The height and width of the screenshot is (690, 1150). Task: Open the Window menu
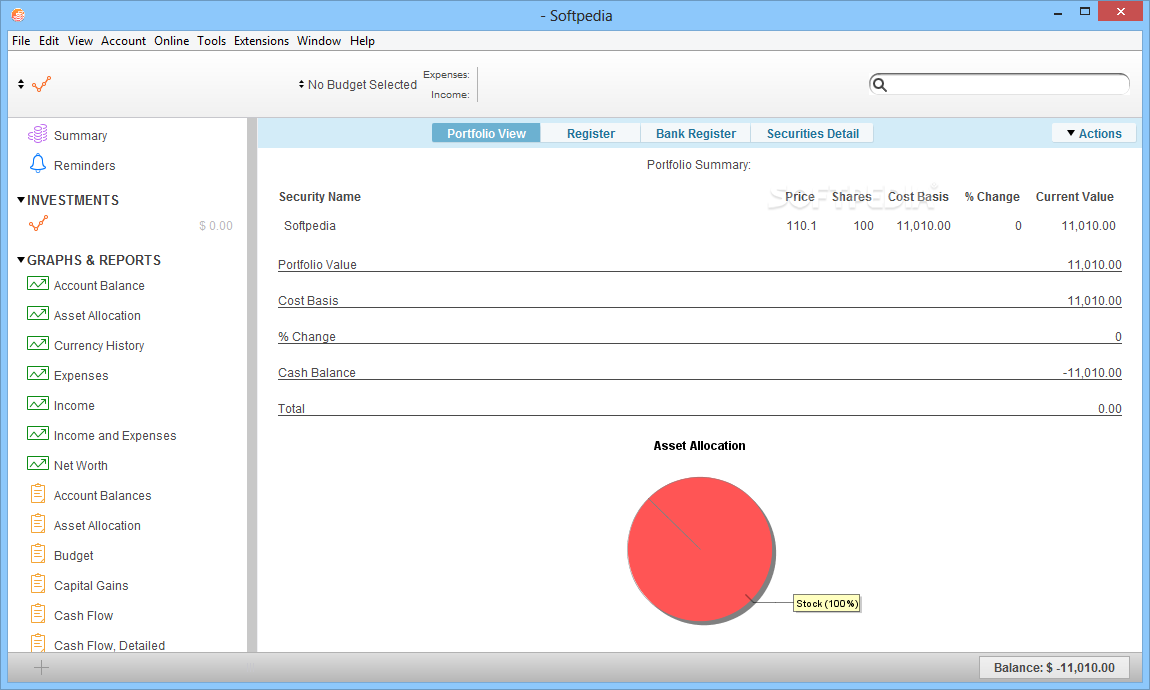click(318, 41)
